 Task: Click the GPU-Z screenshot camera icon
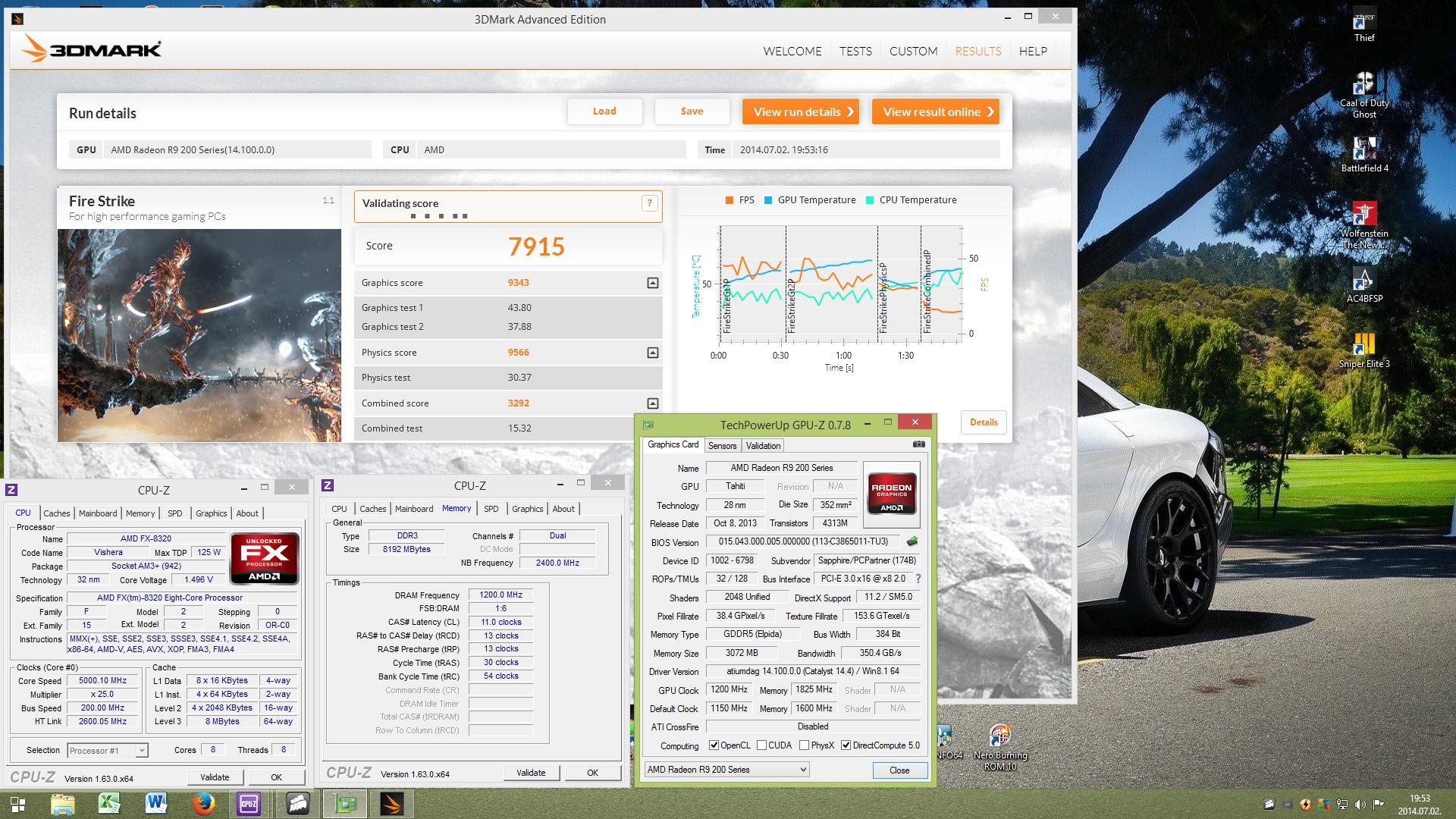(x=918, y=444)
